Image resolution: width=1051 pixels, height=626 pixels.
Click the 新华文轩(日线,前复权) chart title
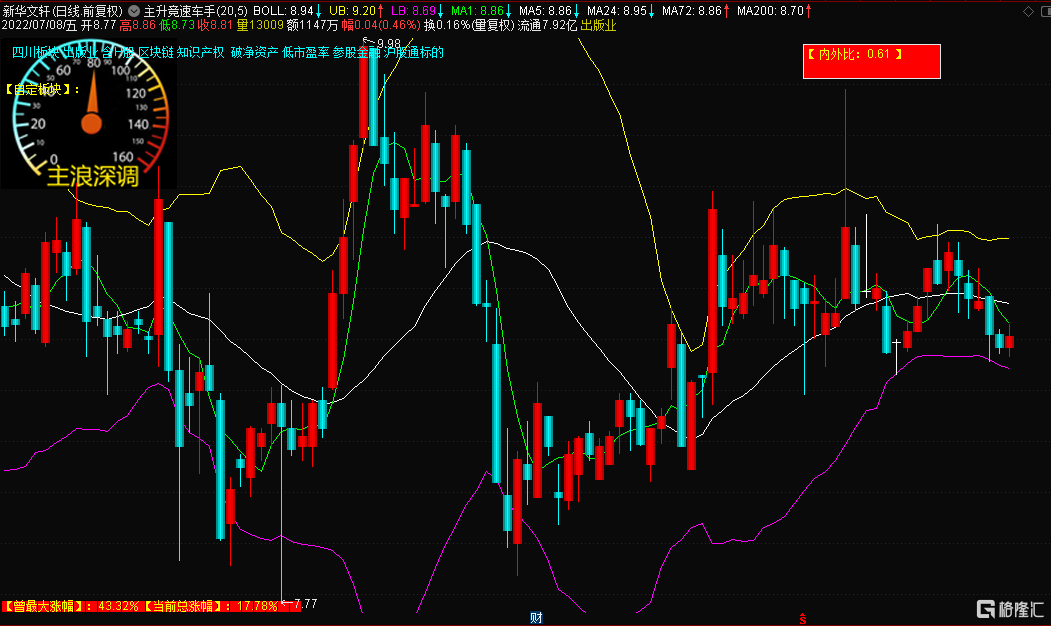coord(63,11)
